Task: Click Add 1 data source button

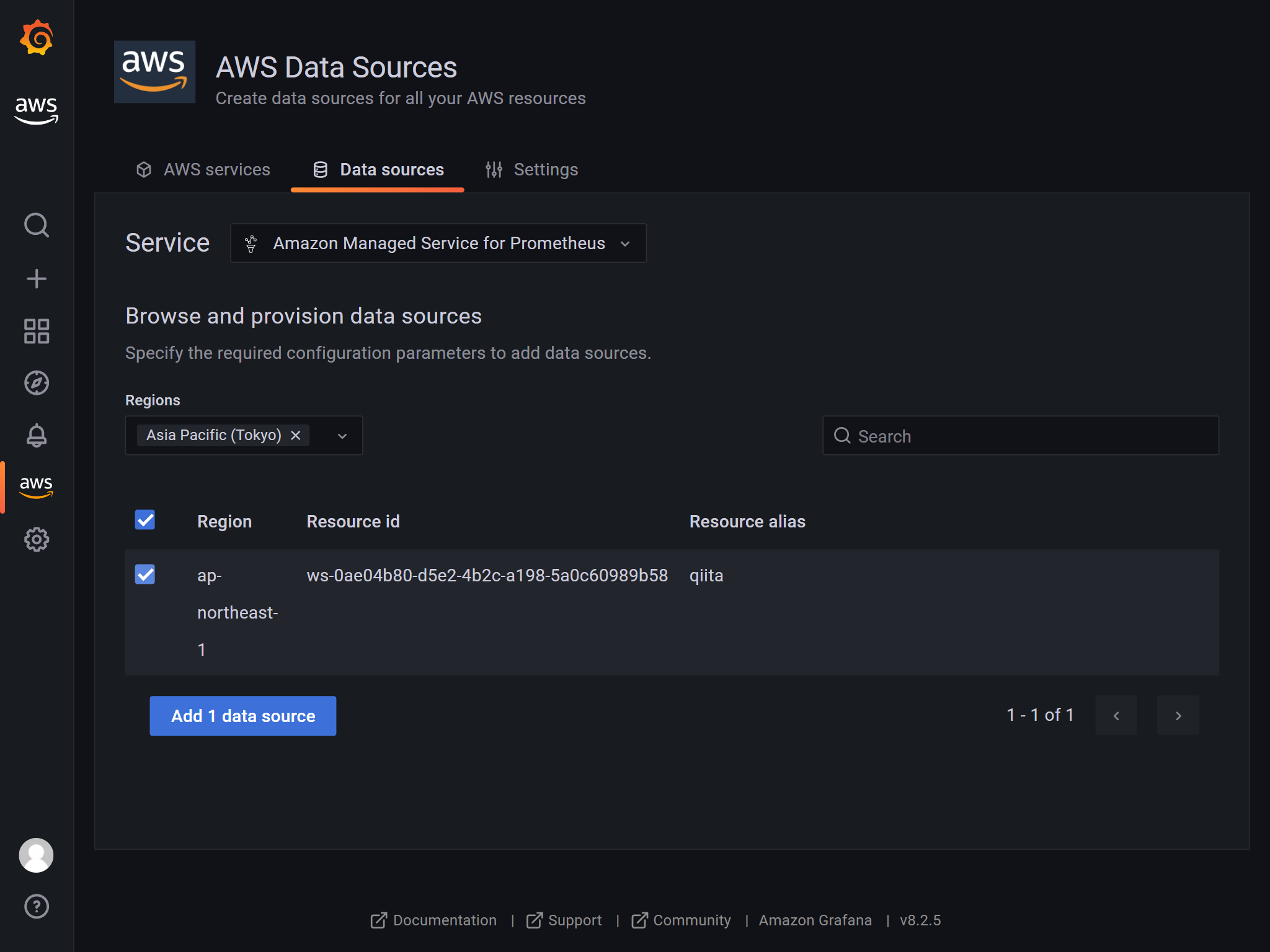Action: pos(242,716)
